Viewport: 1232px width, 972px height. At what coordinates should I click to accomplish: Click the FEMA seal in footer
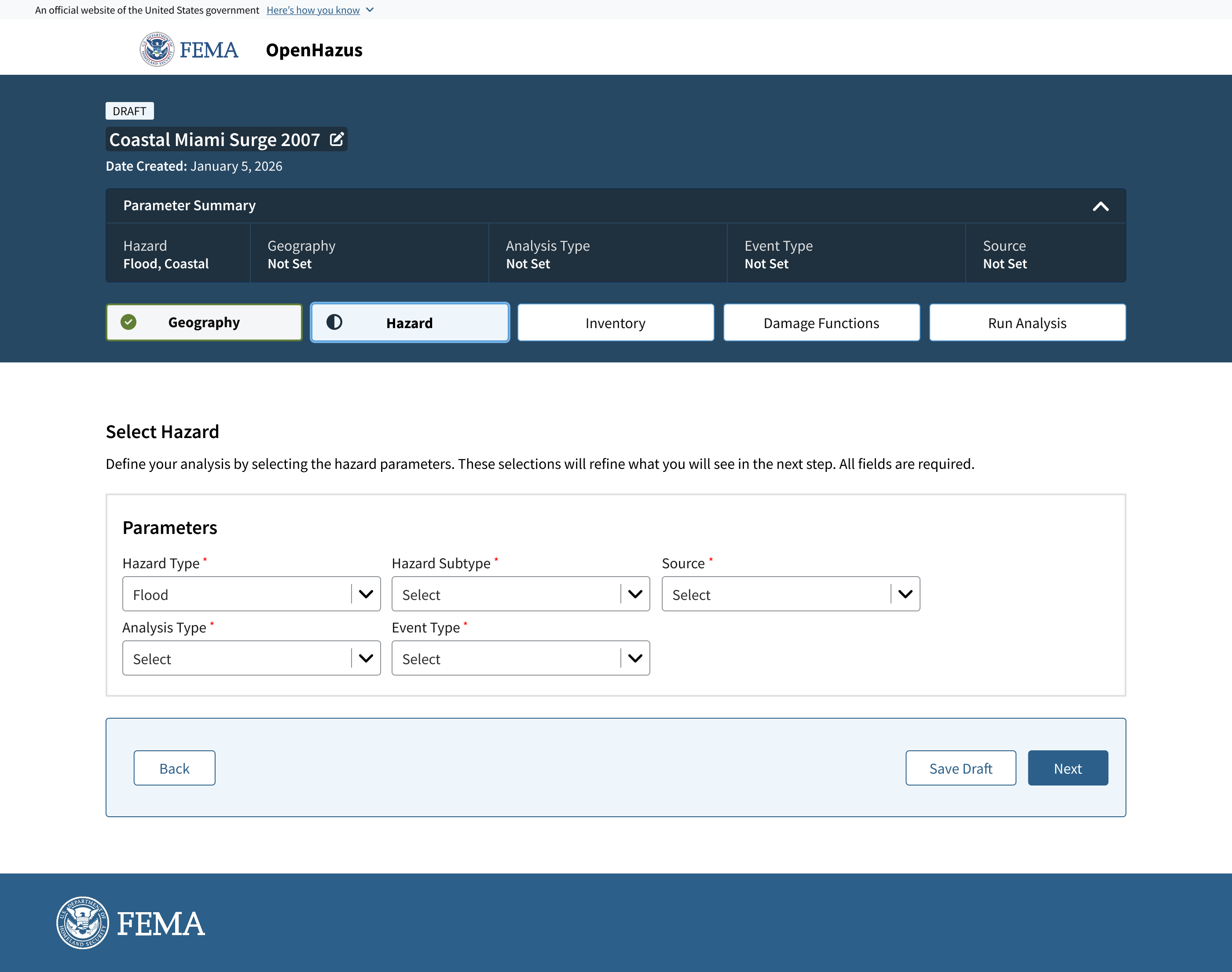click(83, 922)
